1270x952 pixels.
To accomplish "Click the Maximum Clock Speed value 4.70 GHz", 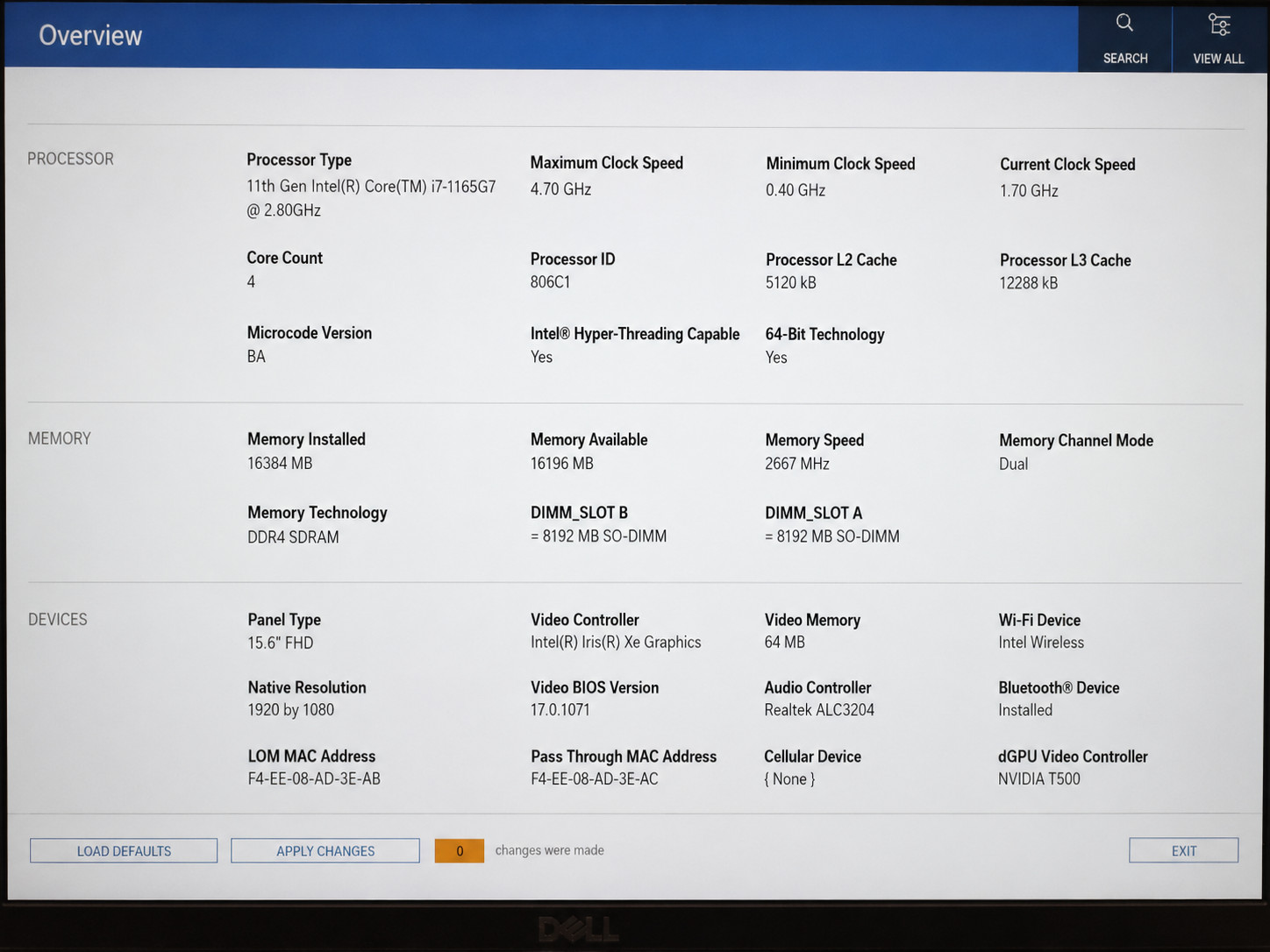I will click(560, 188).
